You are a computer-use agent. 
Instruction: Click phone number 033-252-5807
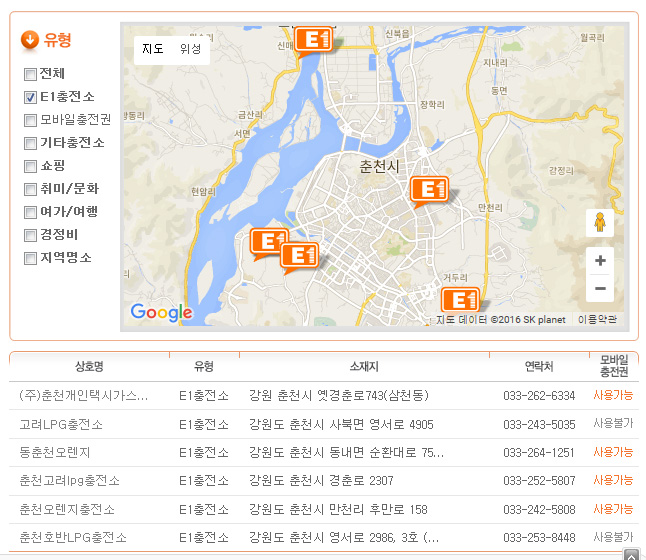pyautogui.click(x=539, y=480)
